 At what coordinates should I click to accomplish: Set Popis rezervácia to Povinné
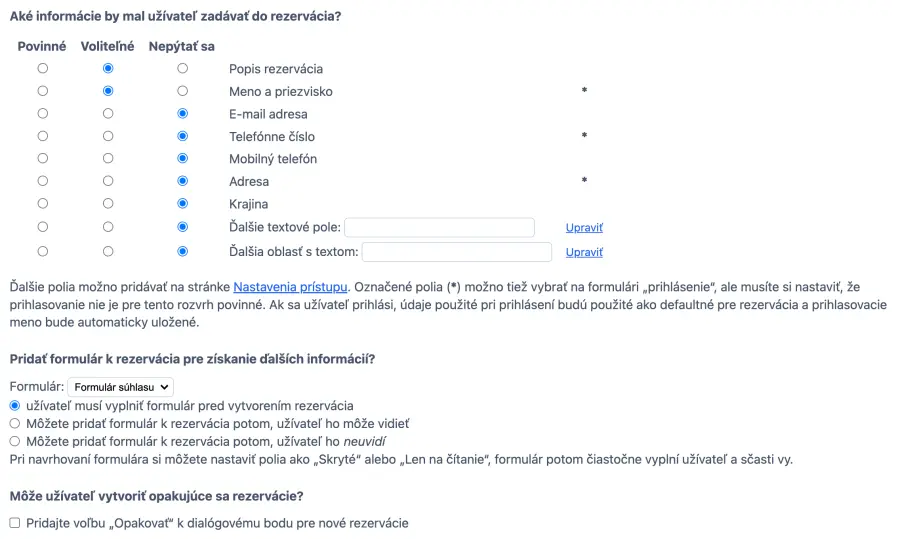pos(42,69)
